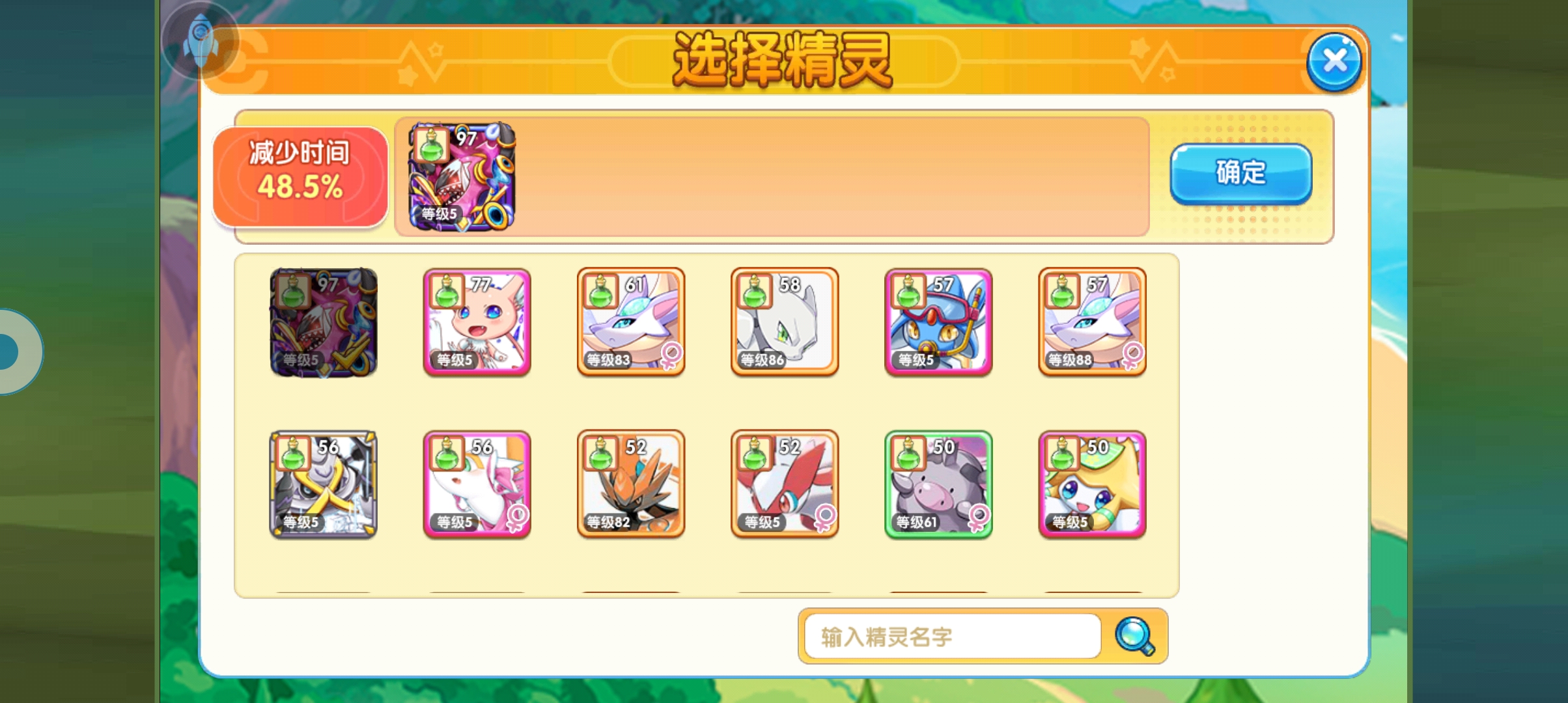Select the level 88 dragon spirit
Screen dimensions: 1568x703
point(1092,322)
